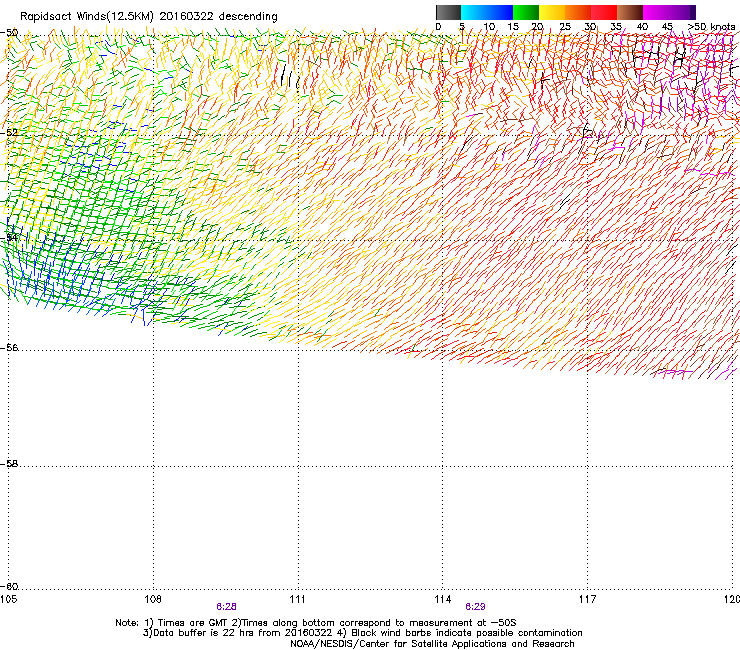Click the brown 35-40 knots legend swatch
The image size is (740, 650).
click(x=630, y=12)
